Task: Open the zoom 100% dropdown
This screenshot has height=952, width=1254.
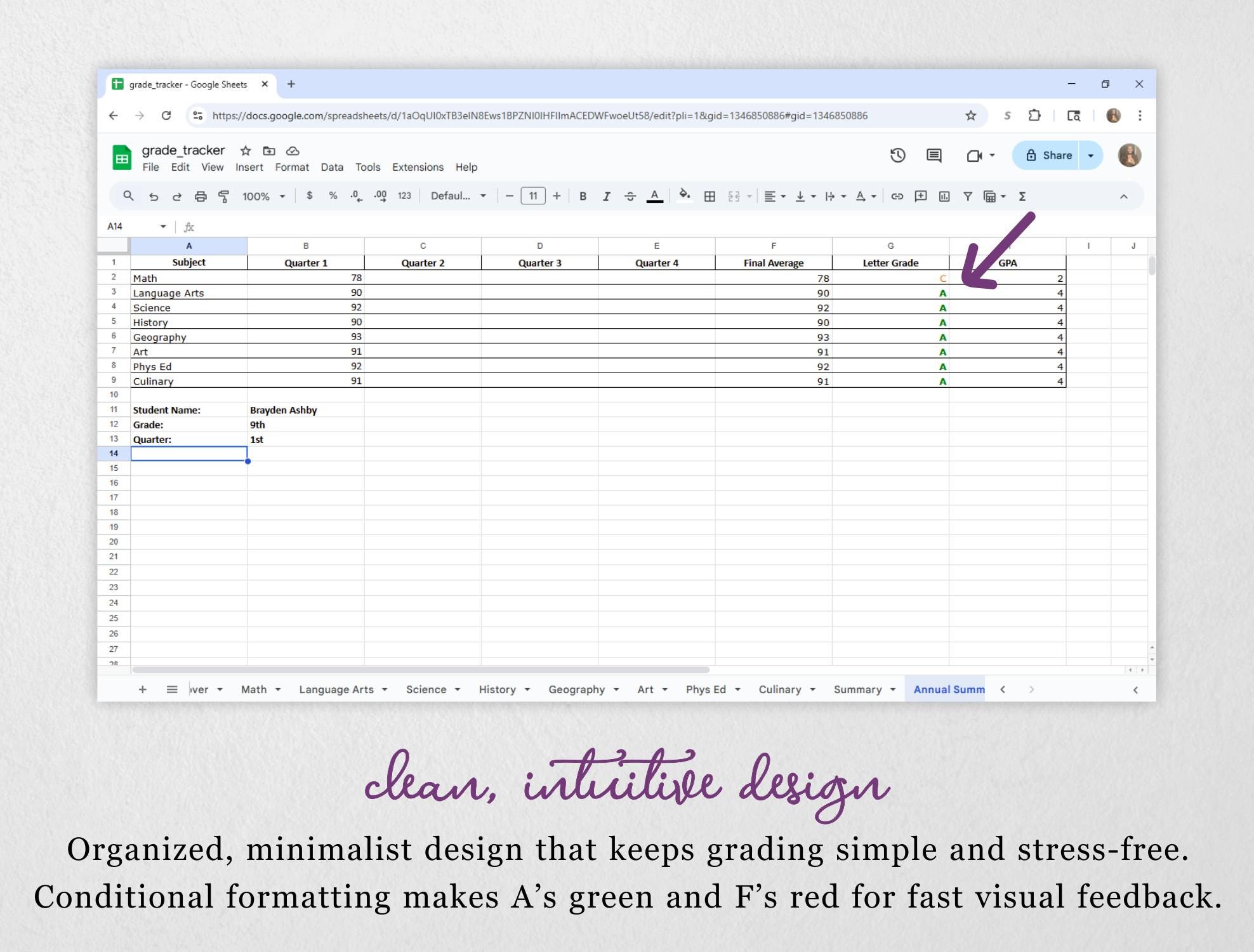Action: click(263, 197)
